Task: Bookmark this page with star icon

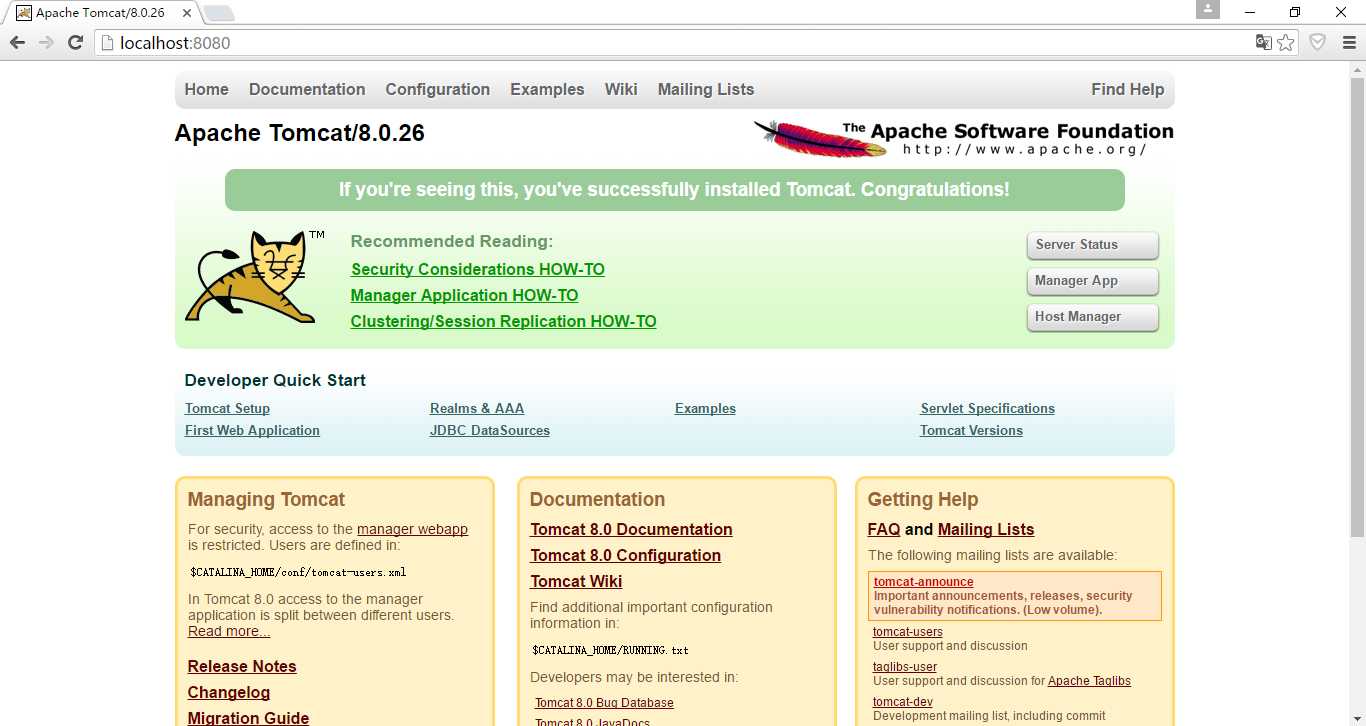Action: pyautogui.click(x=1286, y=42)
